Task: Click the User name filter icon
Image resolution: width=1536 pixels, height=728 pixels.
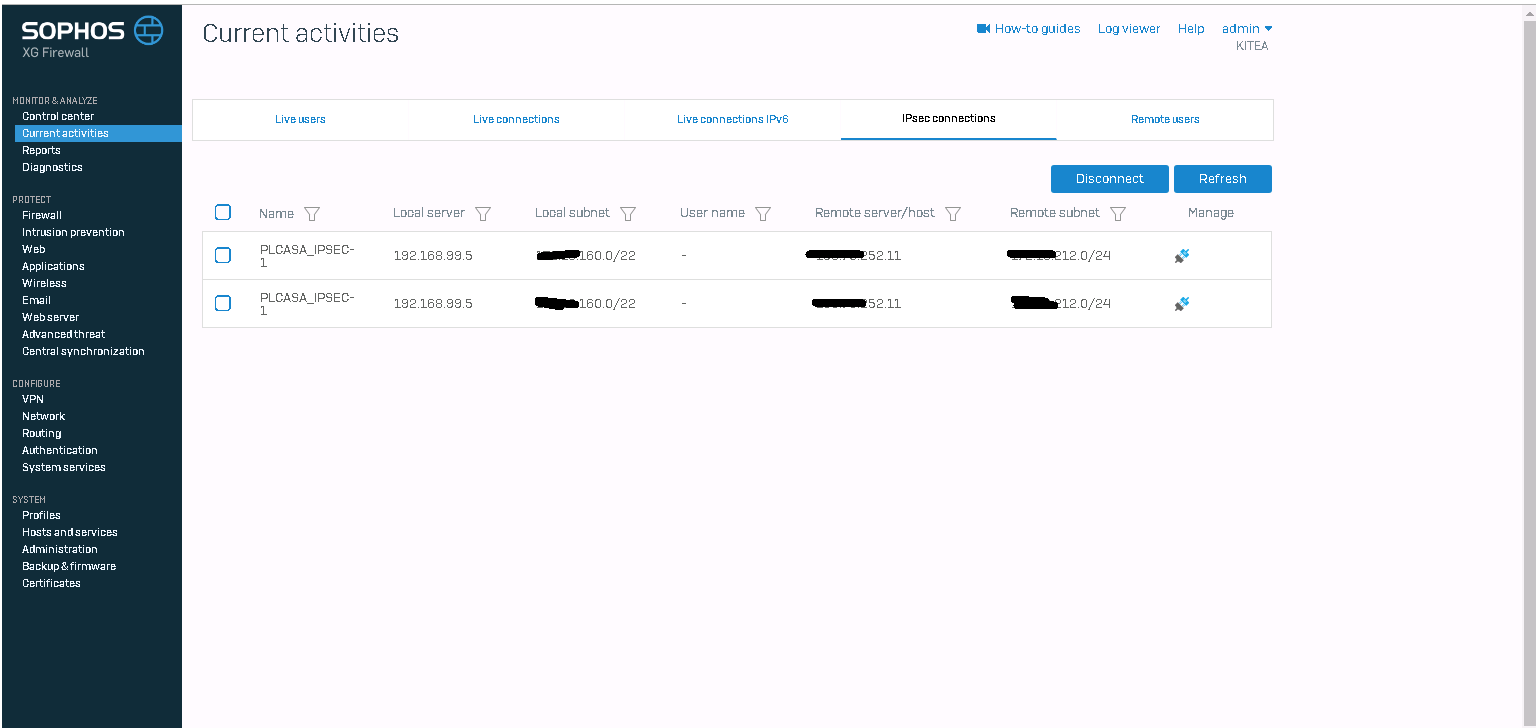Action: coord(763,214)
